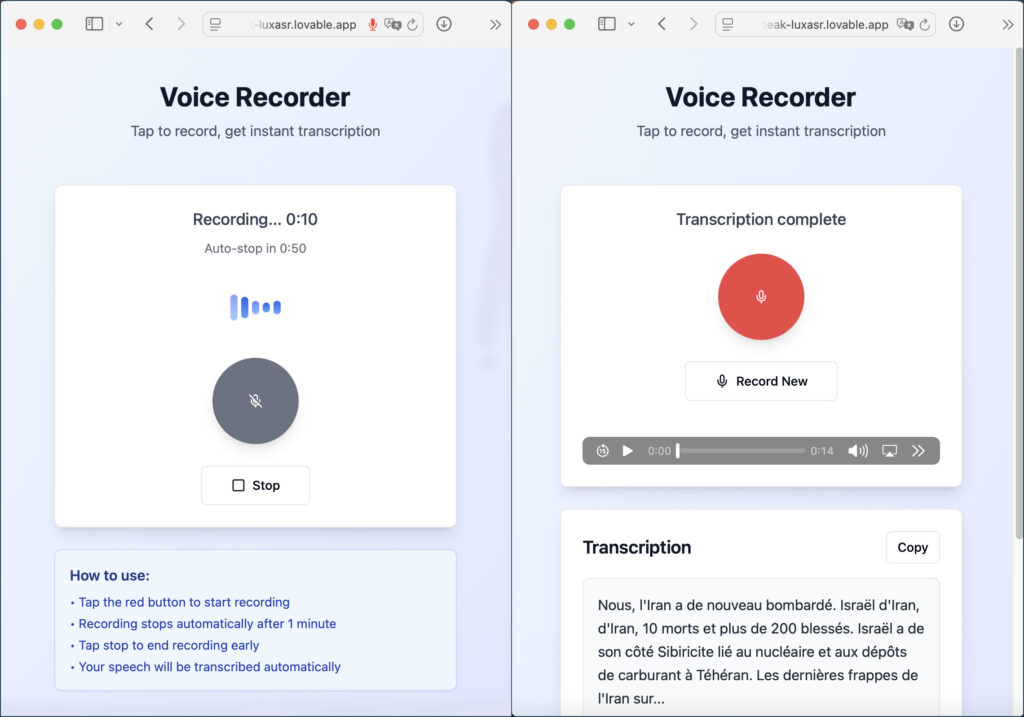Stop the current recording
Image resolution: width=1024 pixels, height=717 pixels.
click(255, 485)
